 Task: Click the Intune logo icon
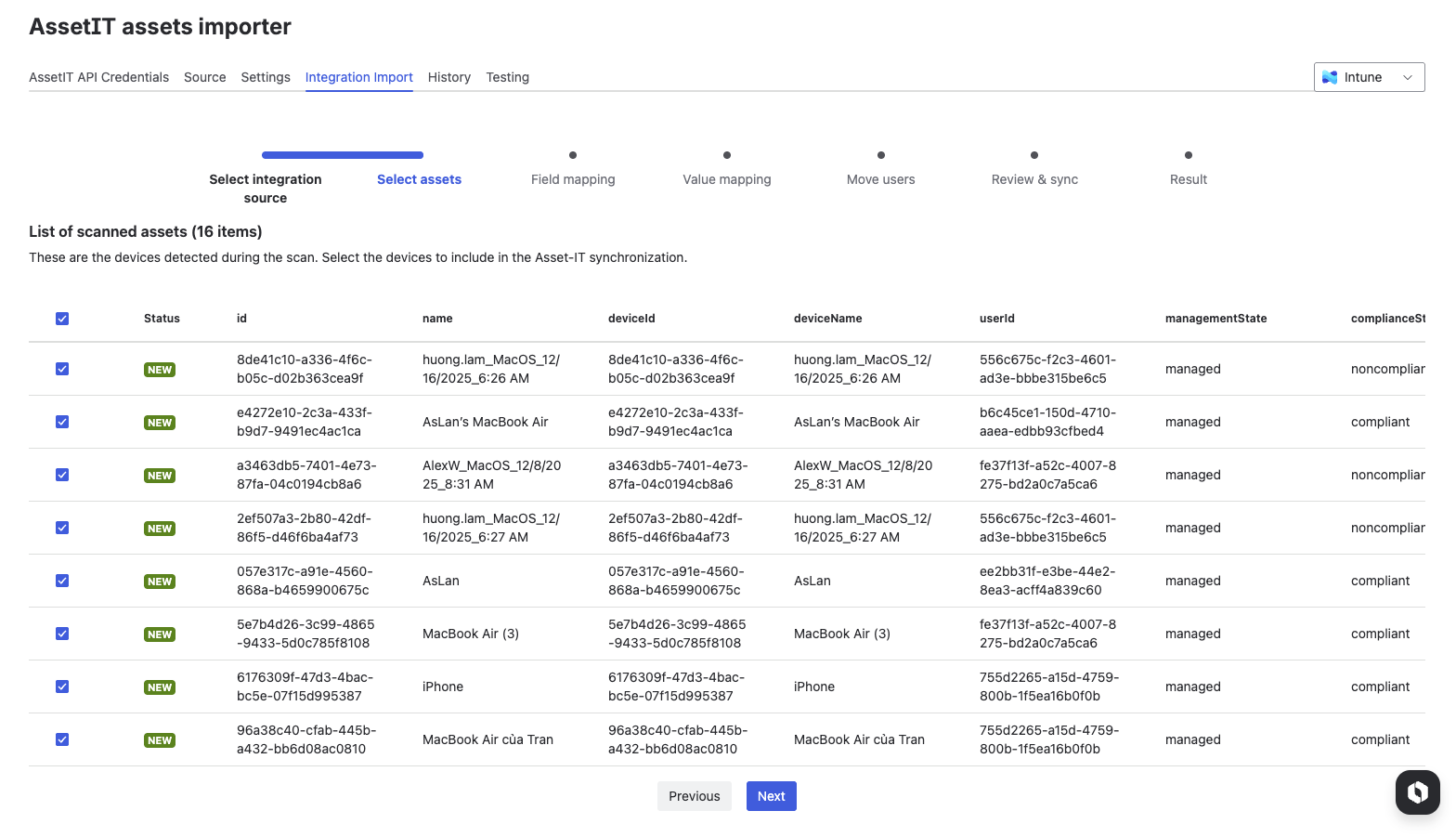(x=1330, y=78)
